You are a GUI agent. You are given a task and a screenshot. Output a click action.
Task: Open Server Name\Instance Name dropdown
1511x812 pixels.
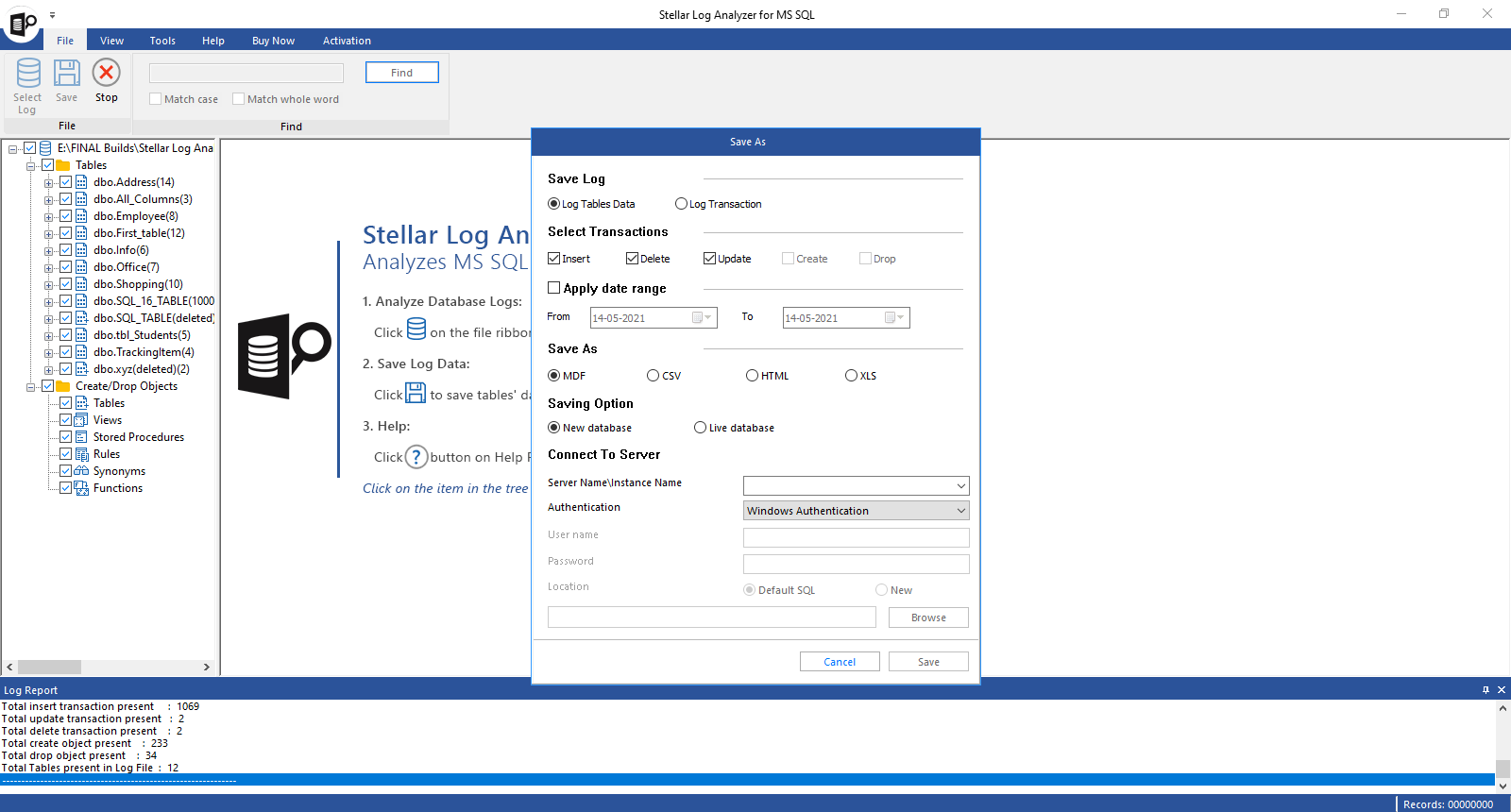click(960, 486)
